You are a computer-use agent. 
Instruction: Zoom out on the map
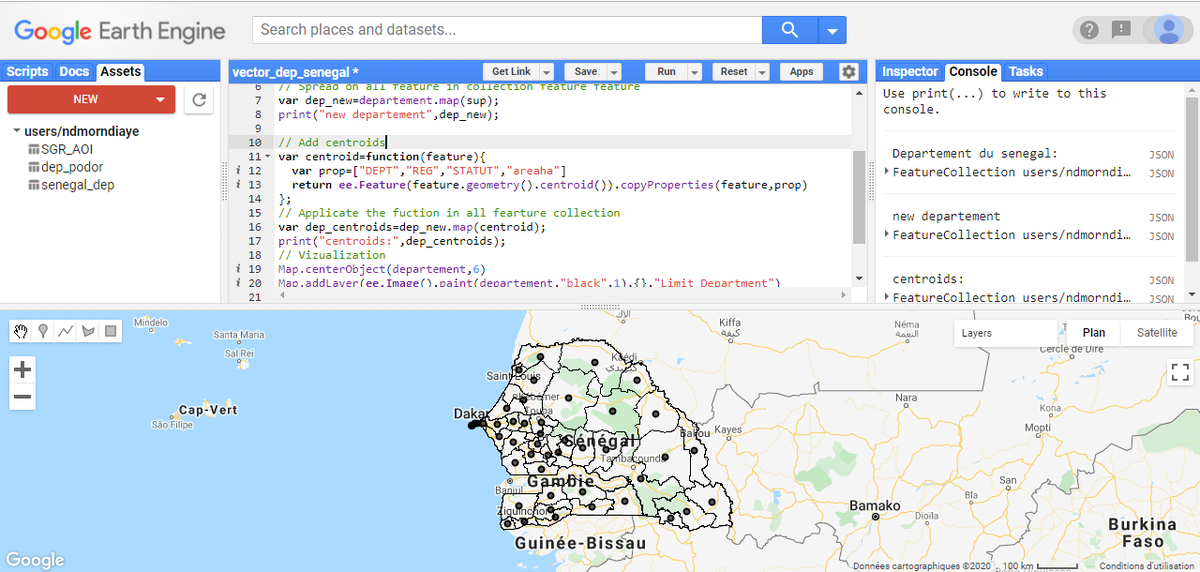tap(23, 397)
